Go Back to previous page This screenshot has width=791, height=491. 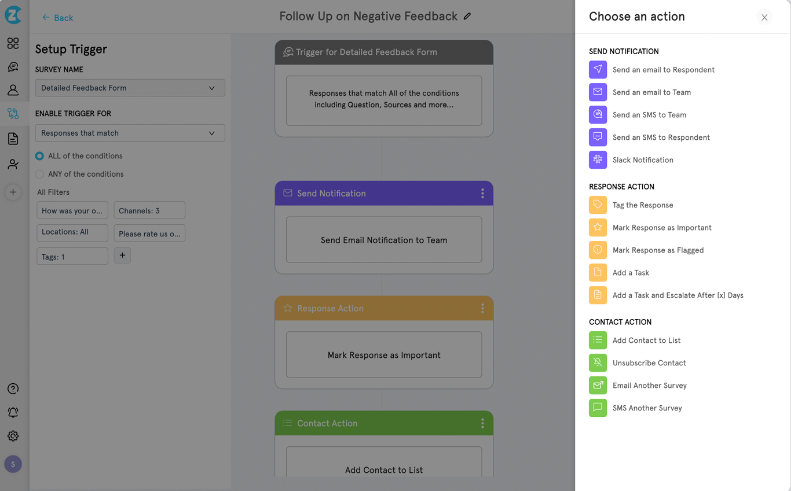[x=58, y=18]
